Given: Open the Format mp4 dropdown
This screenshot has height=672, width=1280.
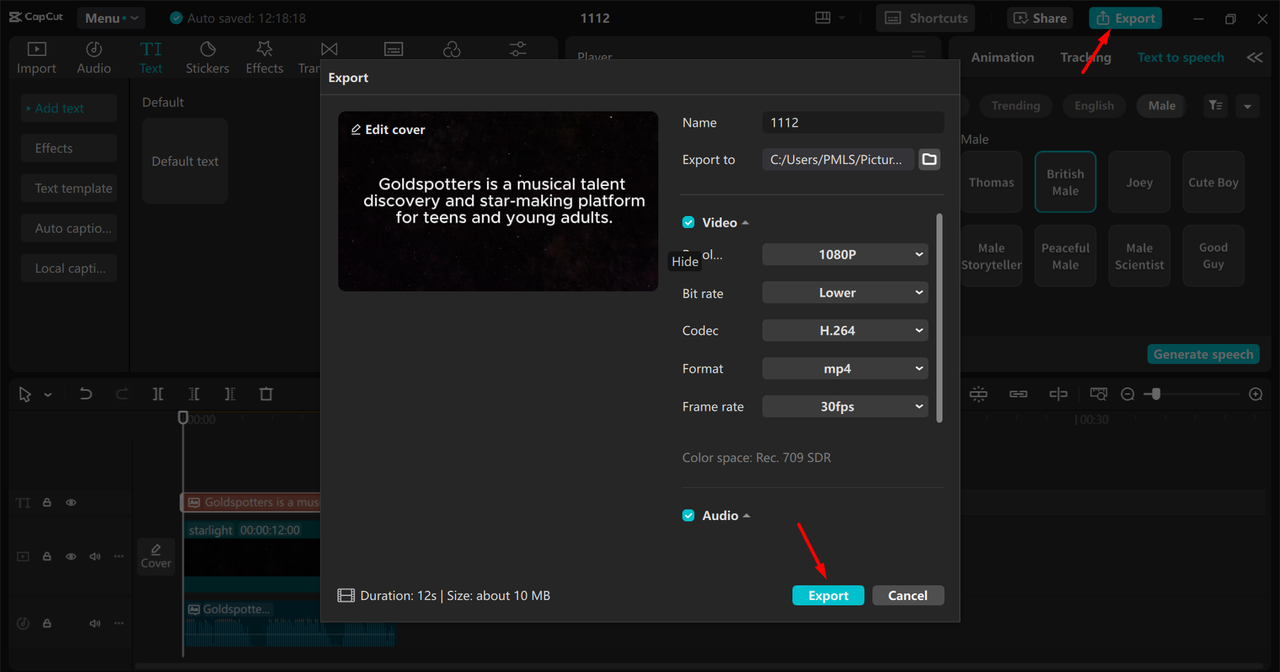Looking at the screenshot, I should pos(845,368).
